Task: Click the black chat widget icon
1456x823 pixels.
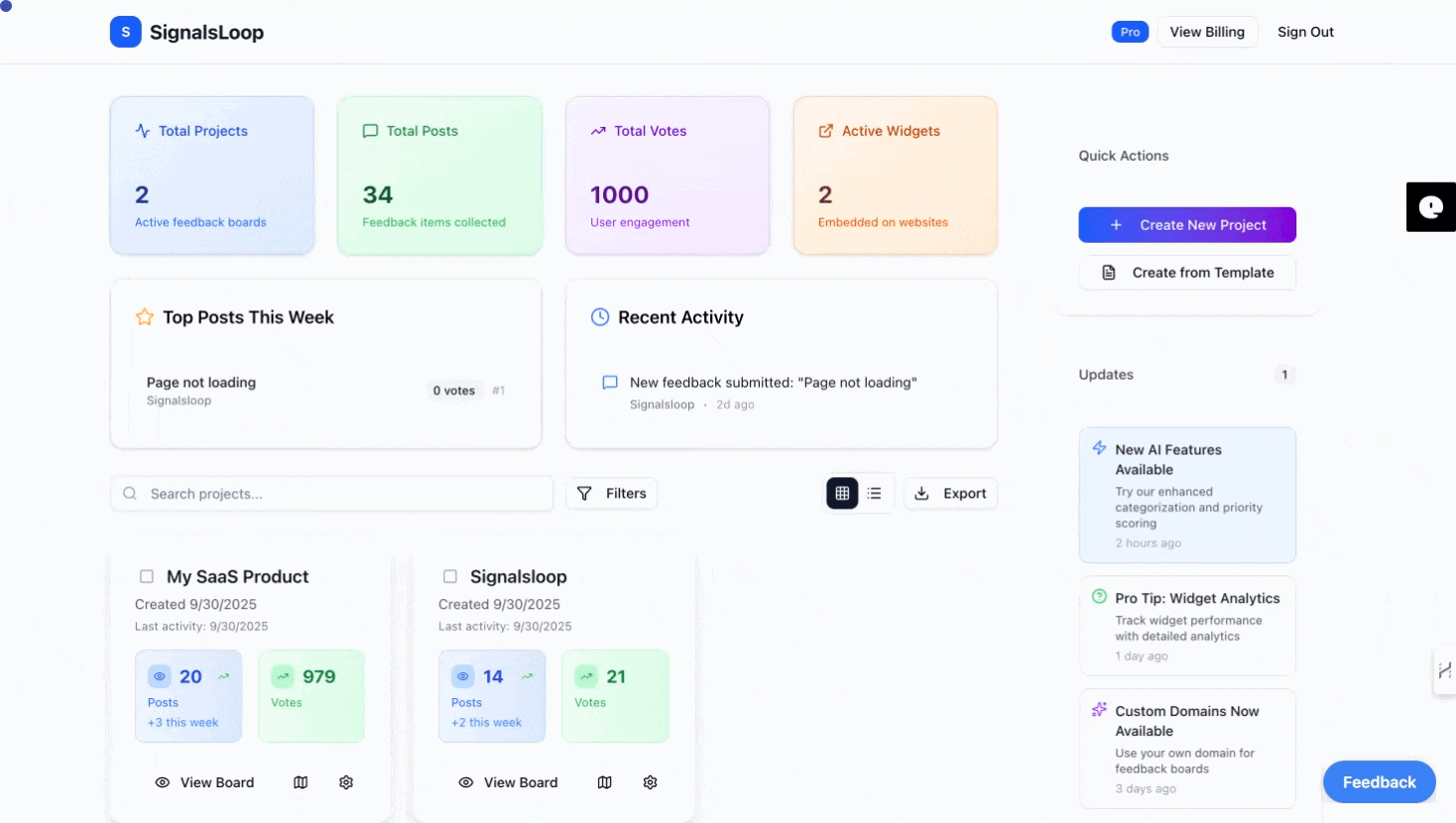Action: point(1430,207)
